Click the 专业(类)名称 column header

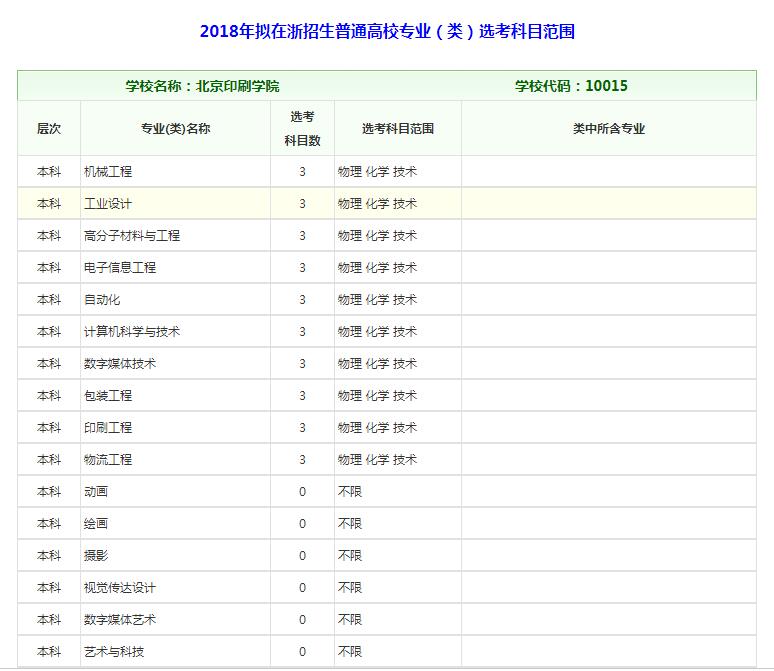tap(176, 129)
